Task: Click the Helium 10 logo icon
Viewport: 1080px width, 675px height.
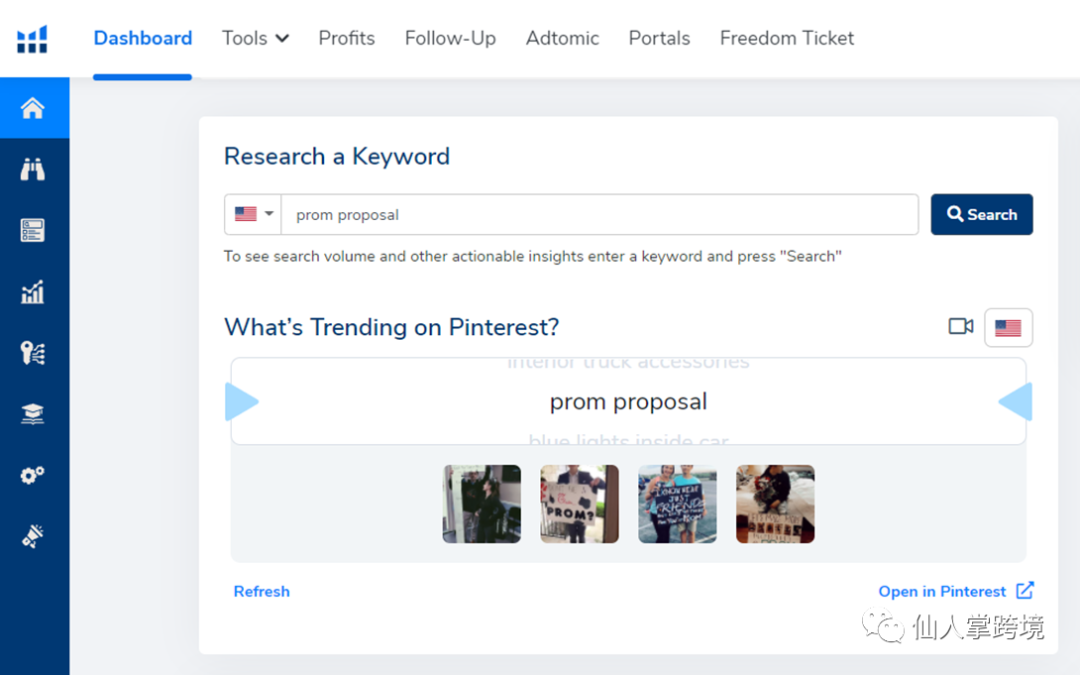Action: click(32, 39)
